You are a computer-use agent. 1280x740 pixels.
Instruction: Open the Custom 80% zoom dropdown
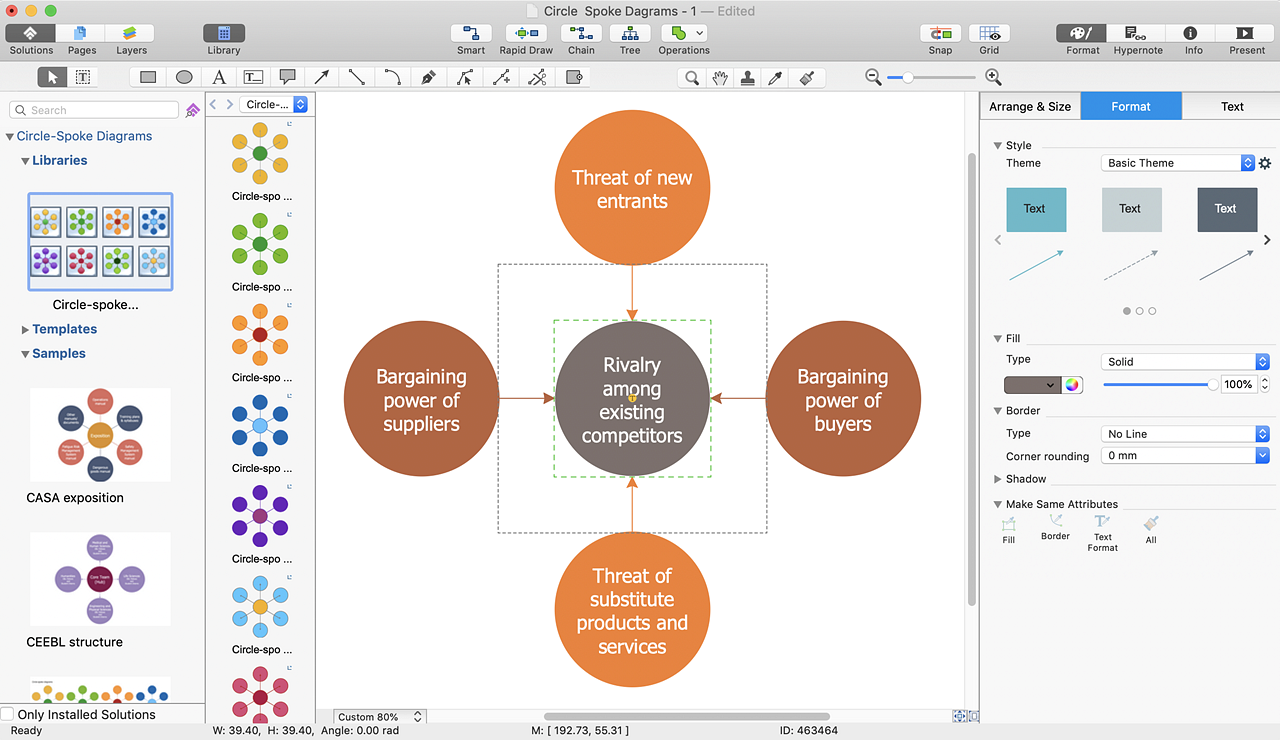[379, 717]
